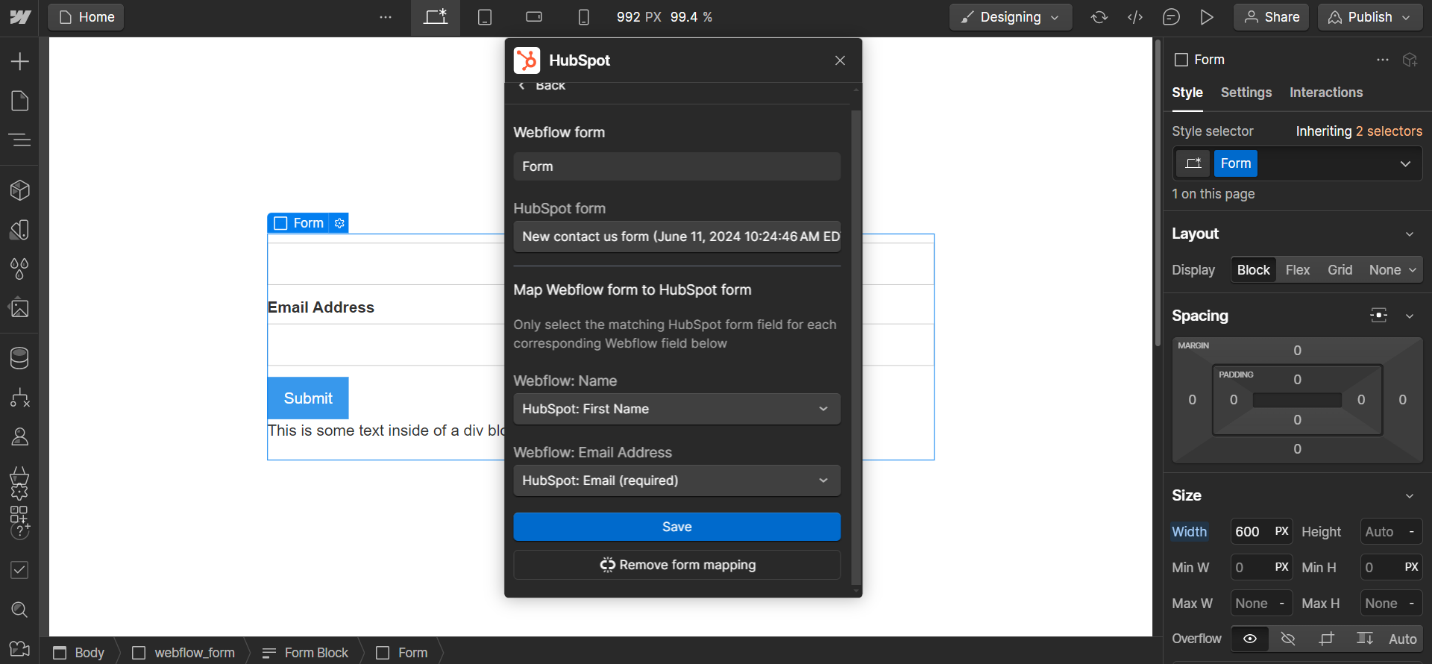Open the Home page tab in top bar
1432x664 pixels.
click(86, 17)
